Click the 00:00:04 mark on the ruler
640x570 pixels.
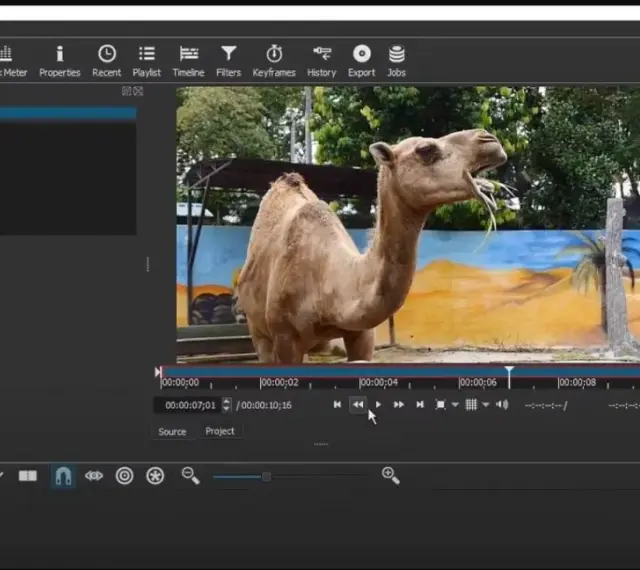pos(378,383)
